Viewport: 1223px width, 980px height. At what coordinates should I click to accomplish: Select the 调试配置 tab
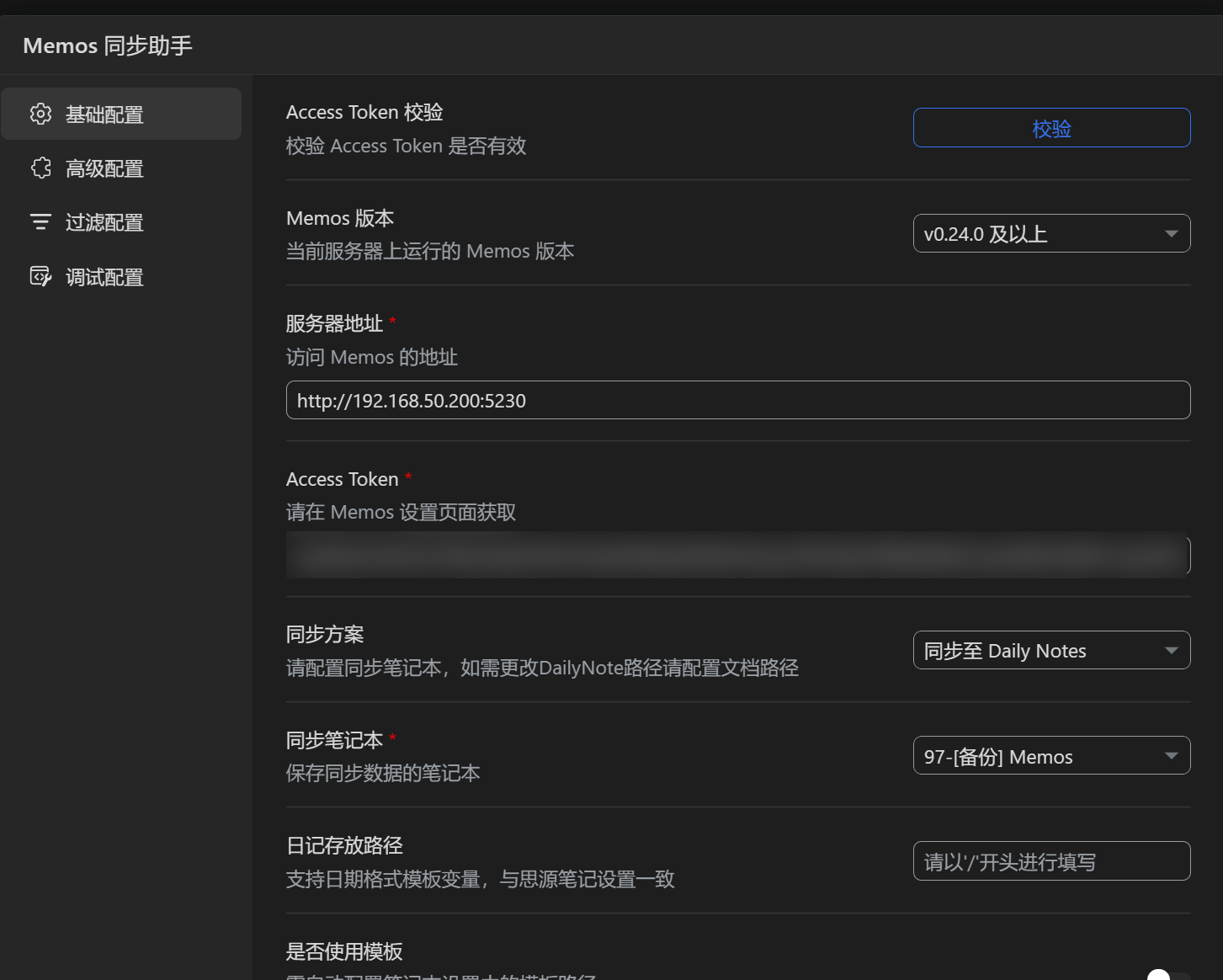121,276
